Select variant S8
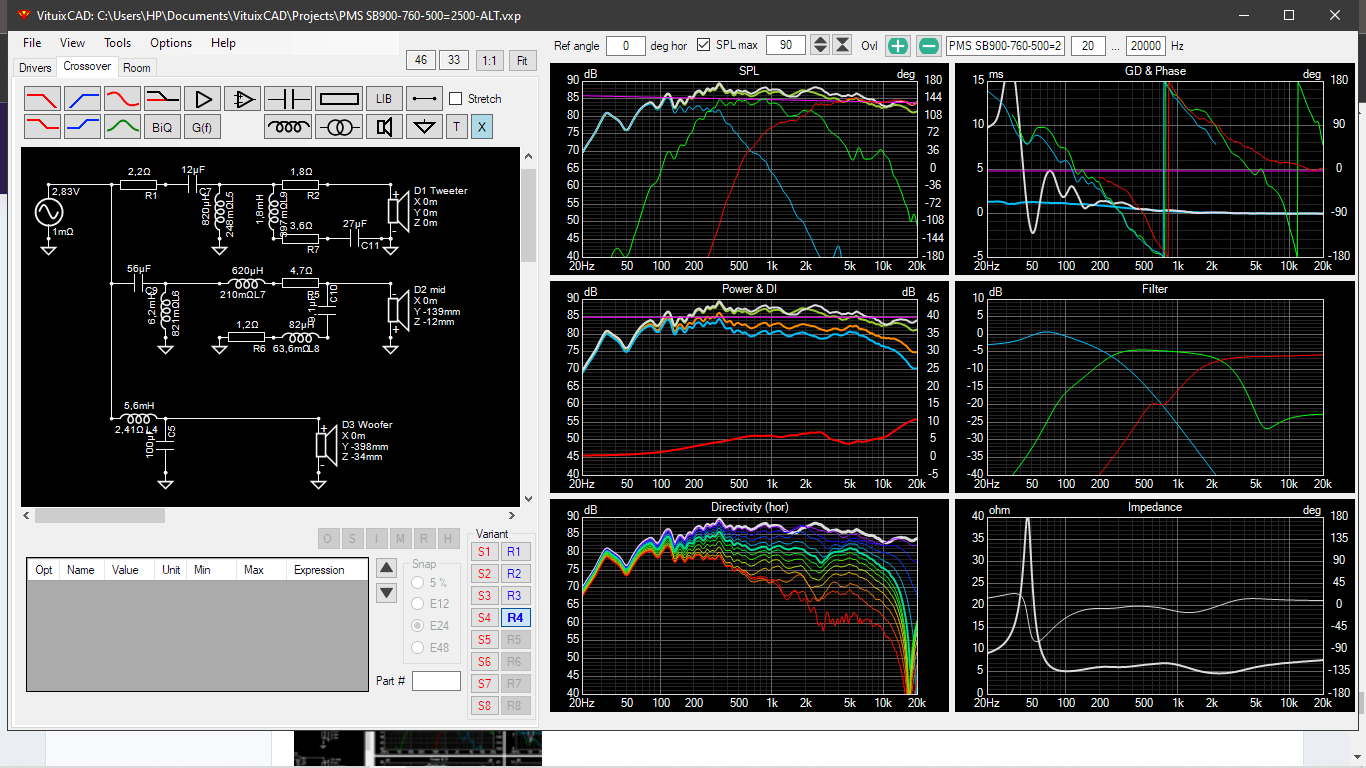 (x=484, y=706)
